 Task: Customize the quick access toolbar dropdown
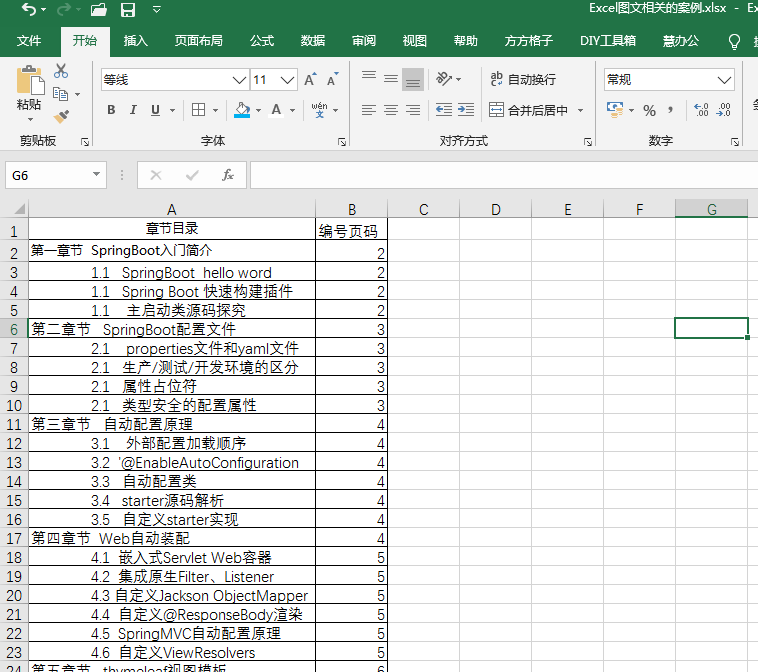coord(157,10)
